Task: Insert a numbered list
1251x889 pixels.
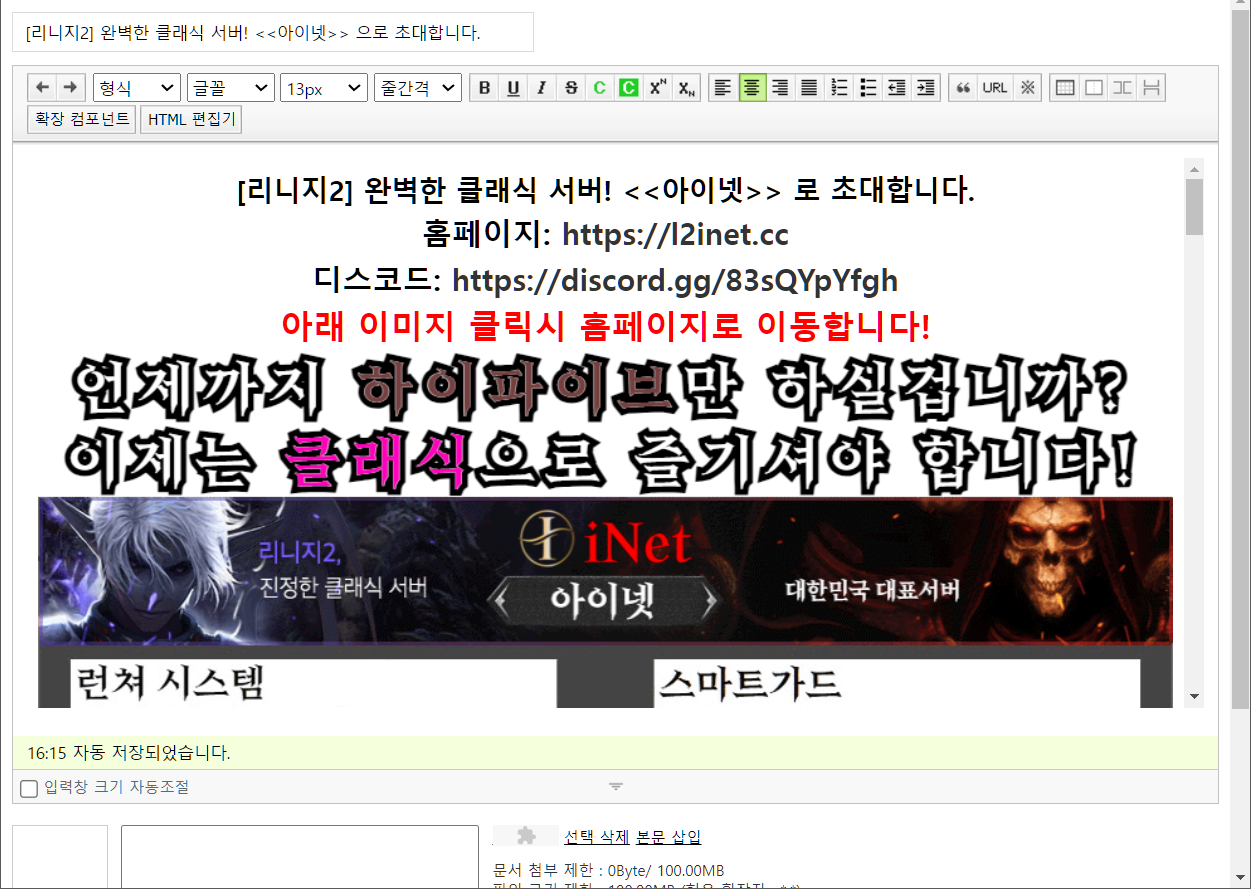Action: pos(839,88)
